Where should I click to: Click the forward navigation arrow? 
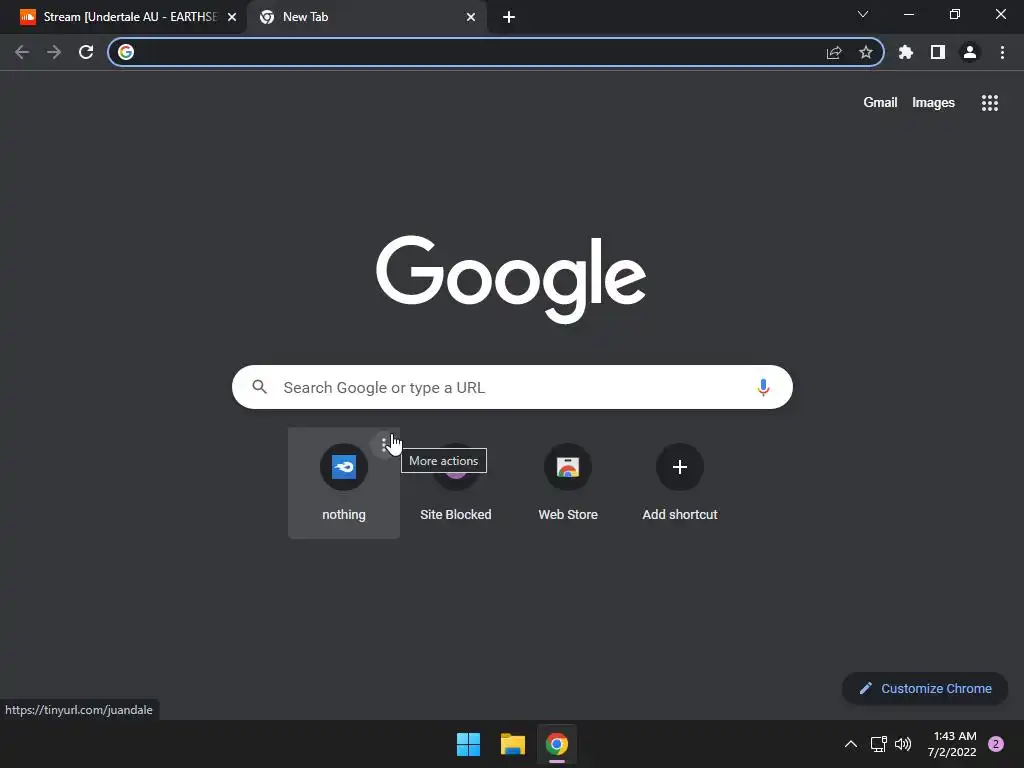click(x=54, y=52)
